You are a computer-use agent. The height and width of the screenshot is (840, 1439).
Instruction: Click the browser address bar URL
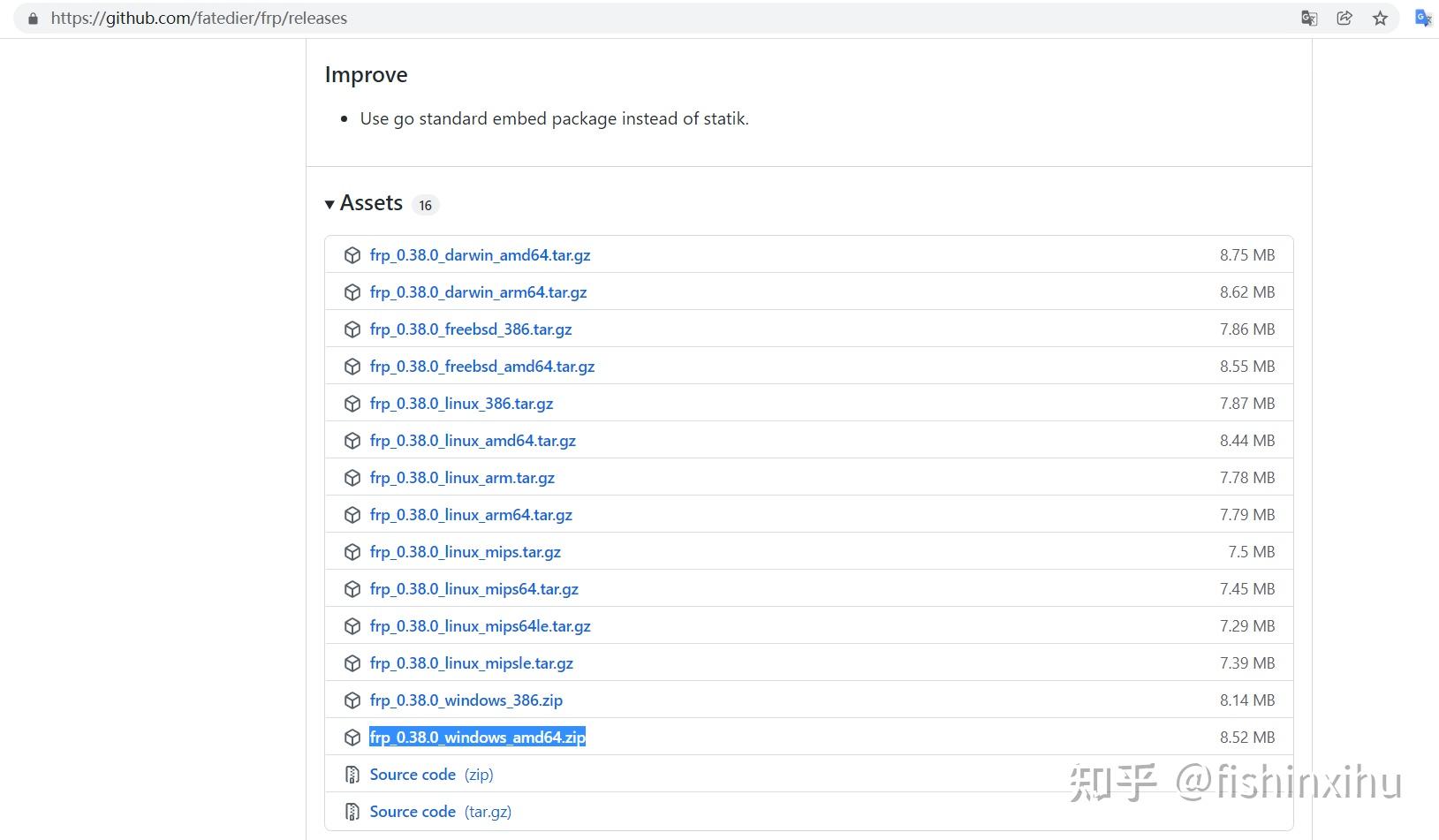(x=199, y=18)
